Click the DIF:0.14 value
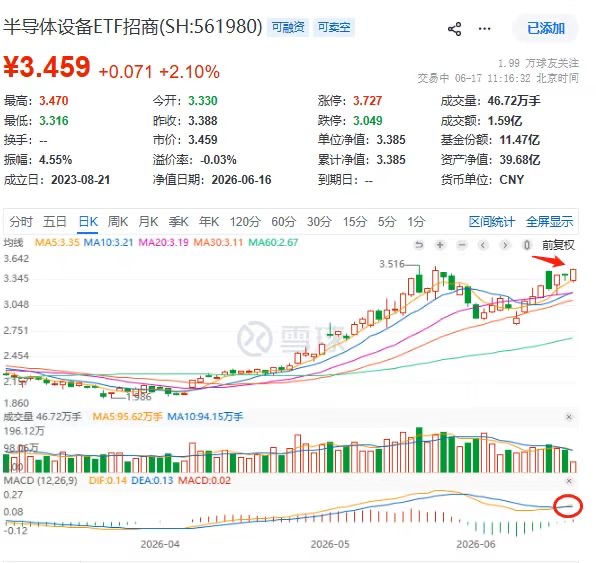The height and width of the screenshot is (563, 596). point(108,481)
